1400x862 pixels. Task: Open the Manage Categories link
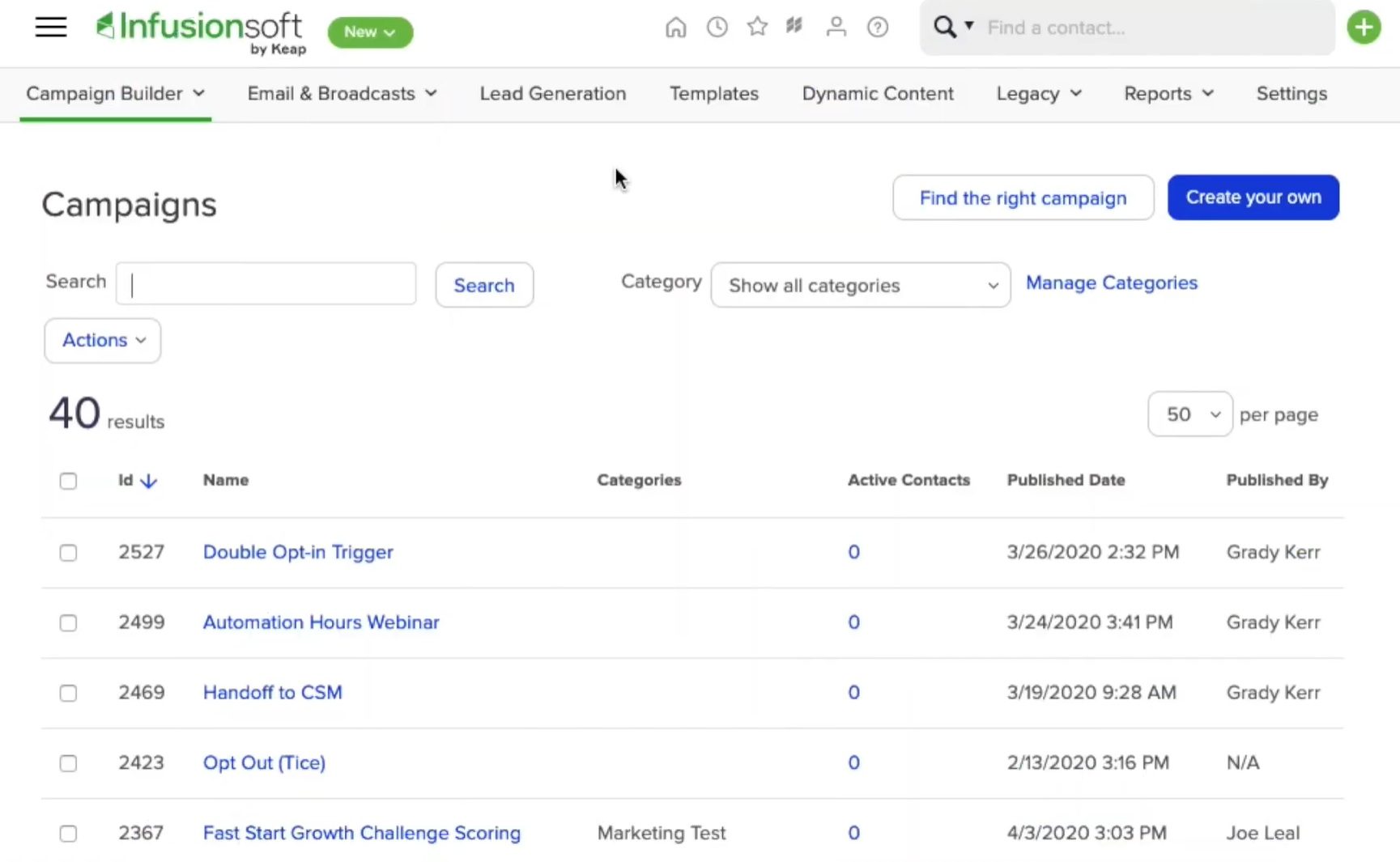tap(1111, 282)
